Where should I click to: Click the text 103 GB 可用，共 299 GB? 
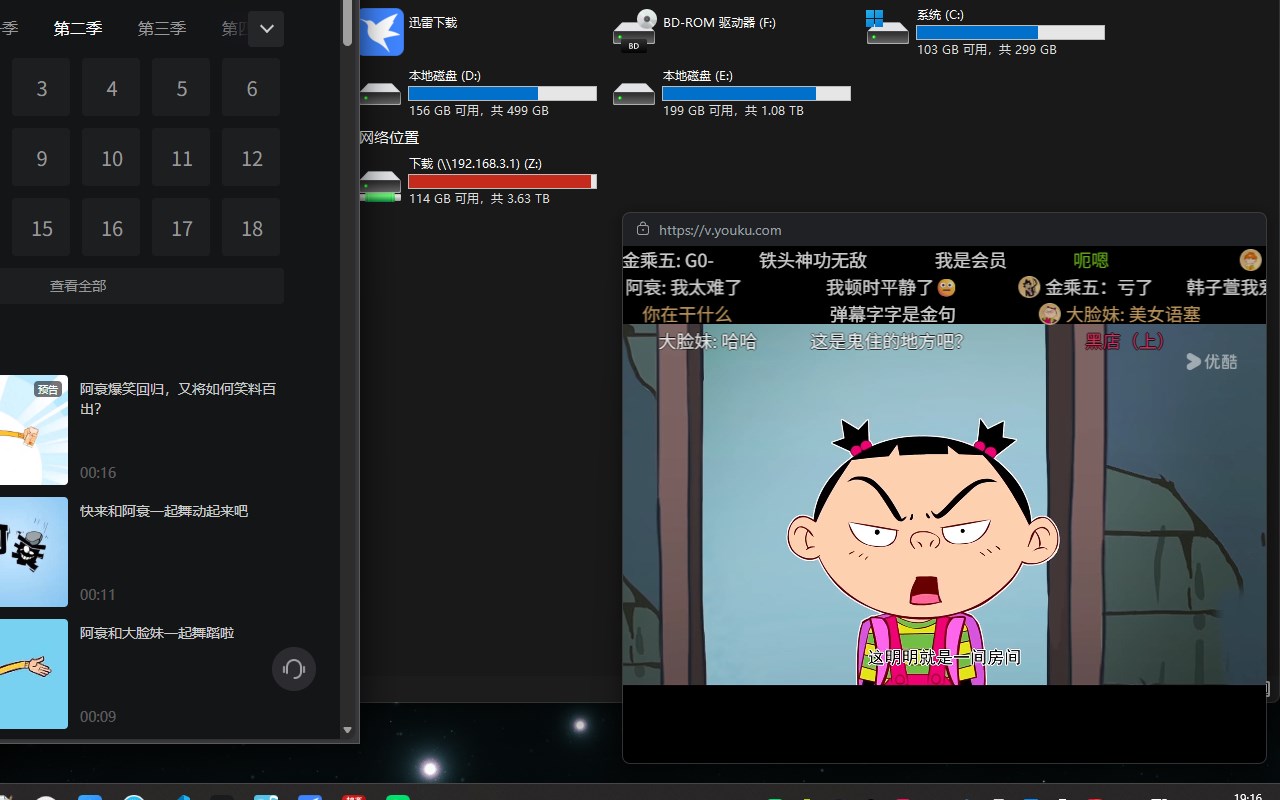click(x=986, y=49)
